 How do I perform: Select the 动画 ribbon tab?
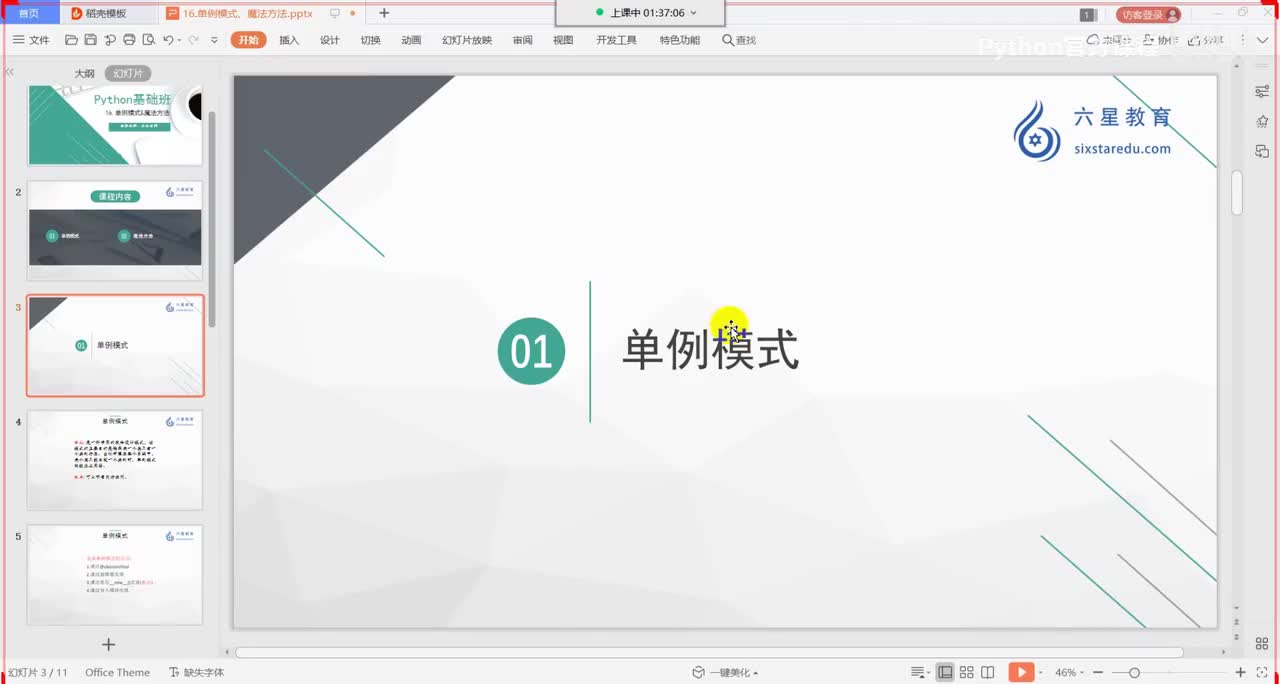411,40
